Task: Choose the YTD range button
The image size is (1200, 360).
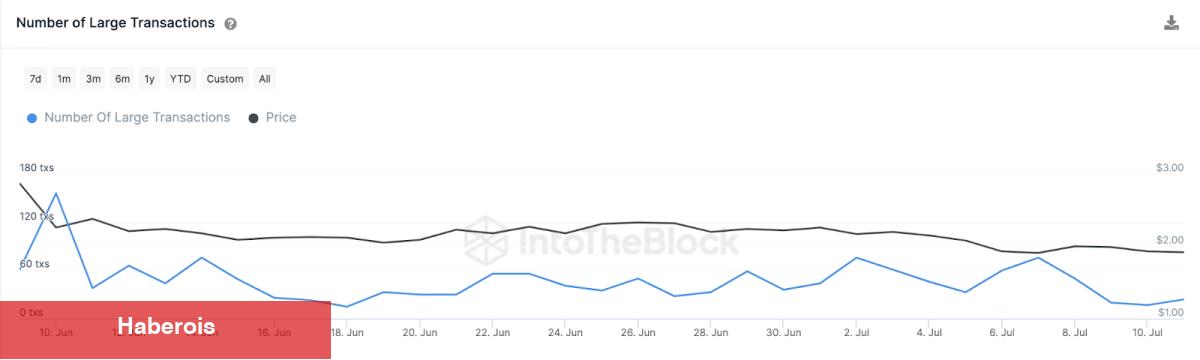Action: click(x=180, y=79)
